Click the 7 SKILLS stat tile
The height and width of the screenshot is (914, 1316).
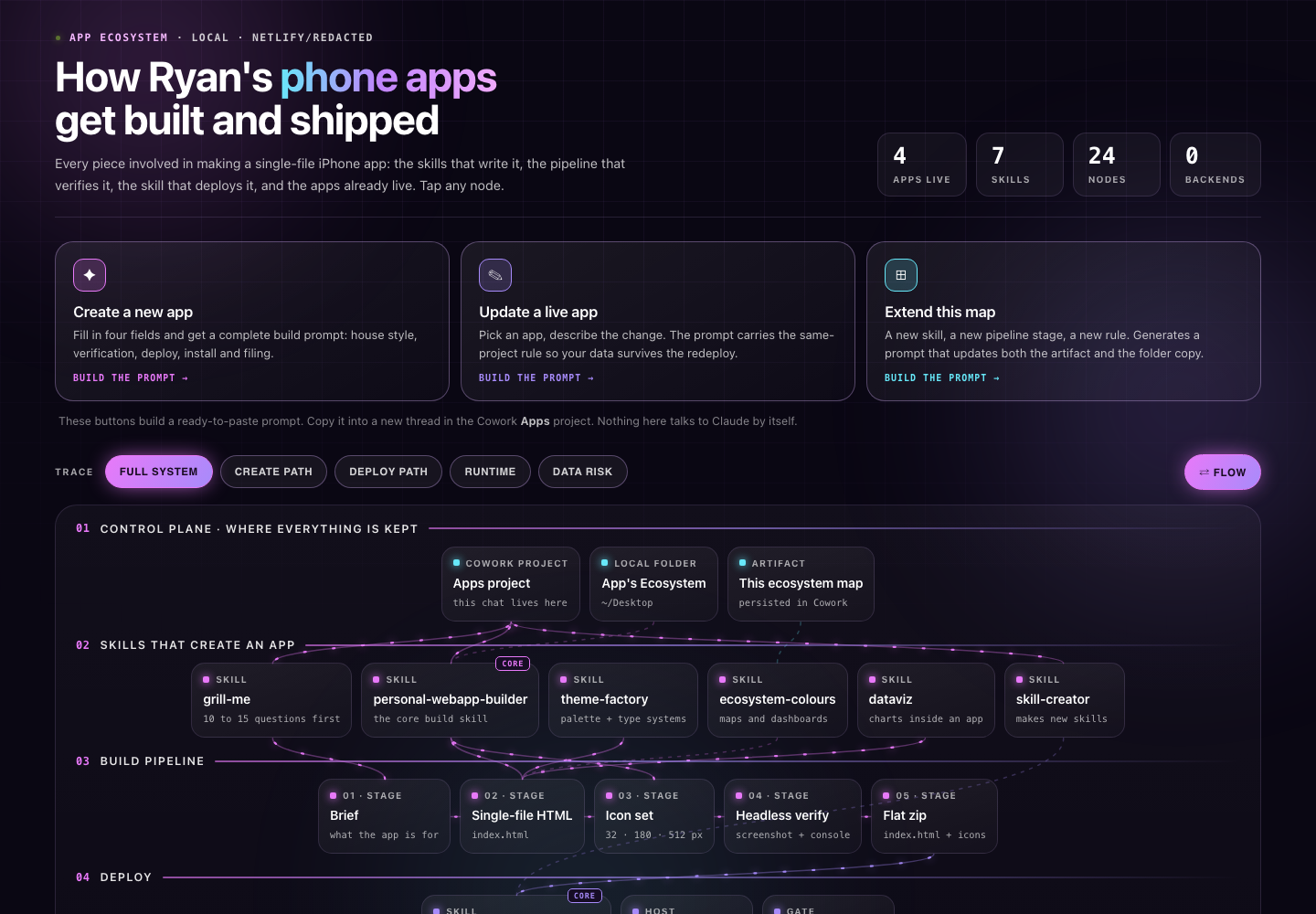(x=1020, y=165)
